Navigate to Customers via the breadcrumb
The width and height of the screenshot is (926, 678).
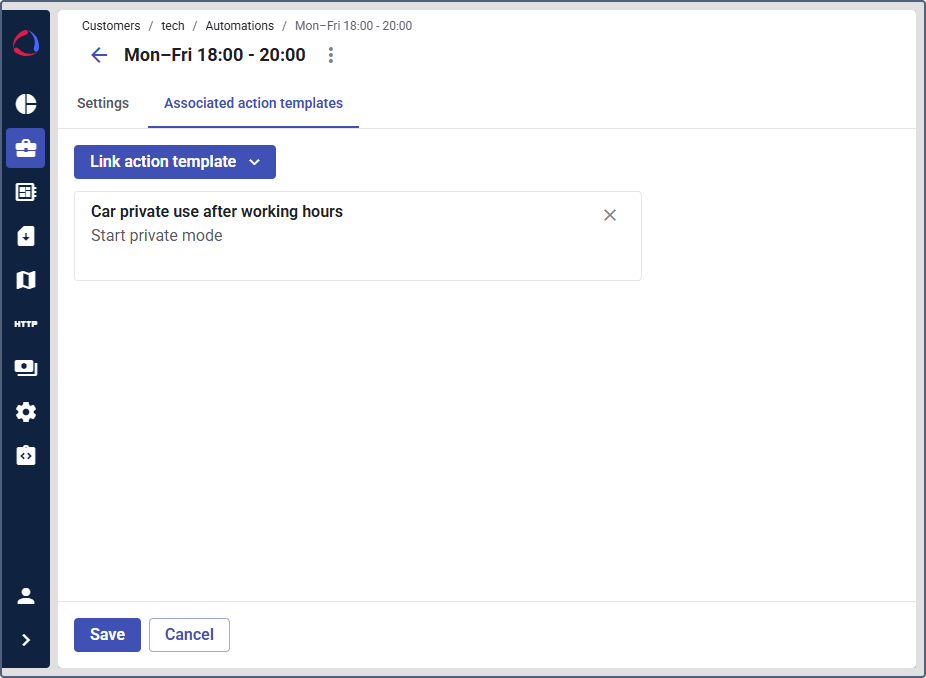pos(111,25)
